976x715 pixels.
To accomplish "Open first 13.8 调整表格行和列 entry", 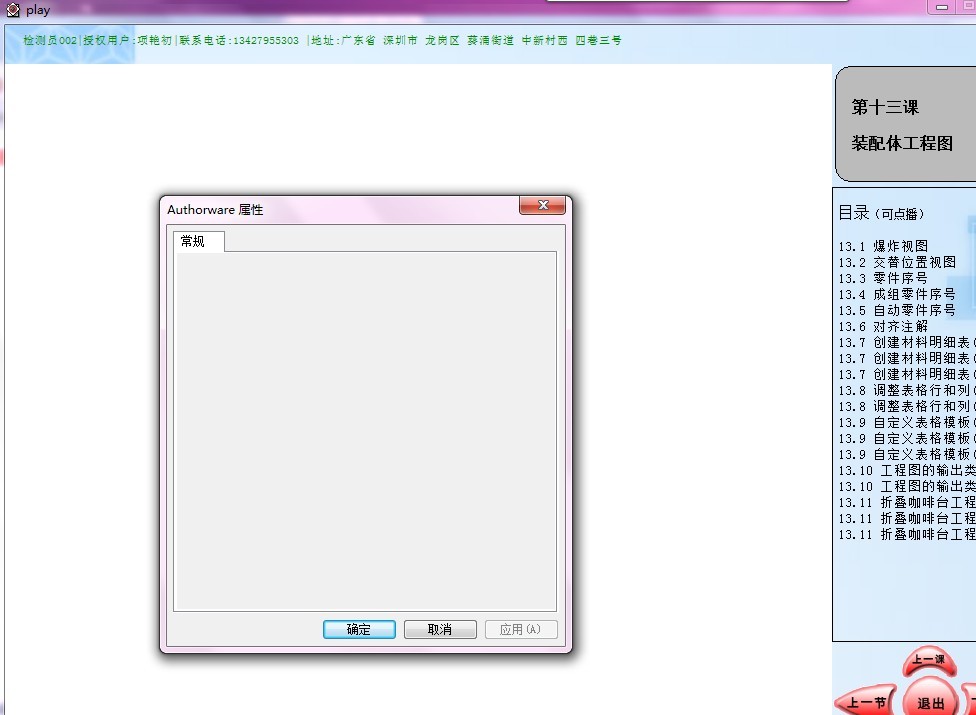I will [907, 391].
